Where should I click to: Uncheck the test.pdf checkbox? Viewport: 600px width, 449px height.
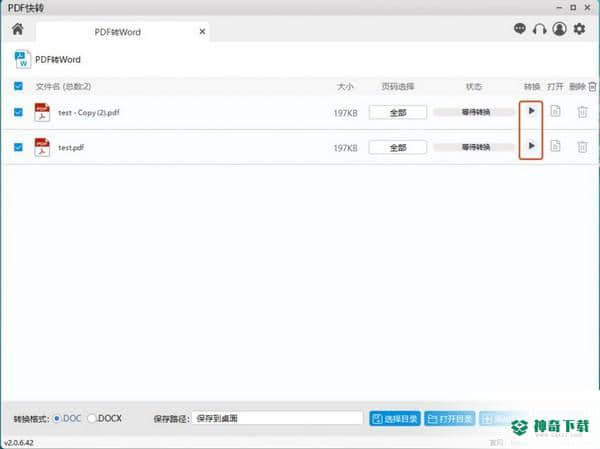coord(18,147)
